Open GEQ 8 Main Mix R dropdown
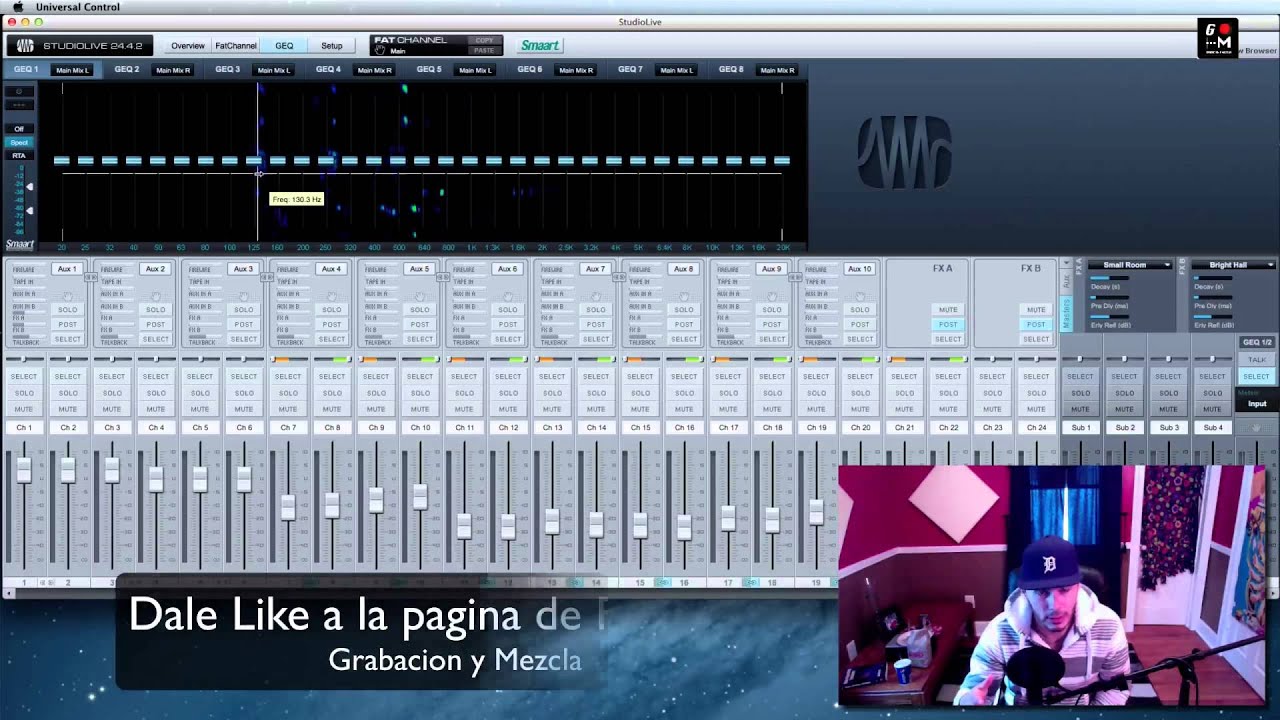Image resolution: width=1280 pixels, height=720 pixels. 778,70
